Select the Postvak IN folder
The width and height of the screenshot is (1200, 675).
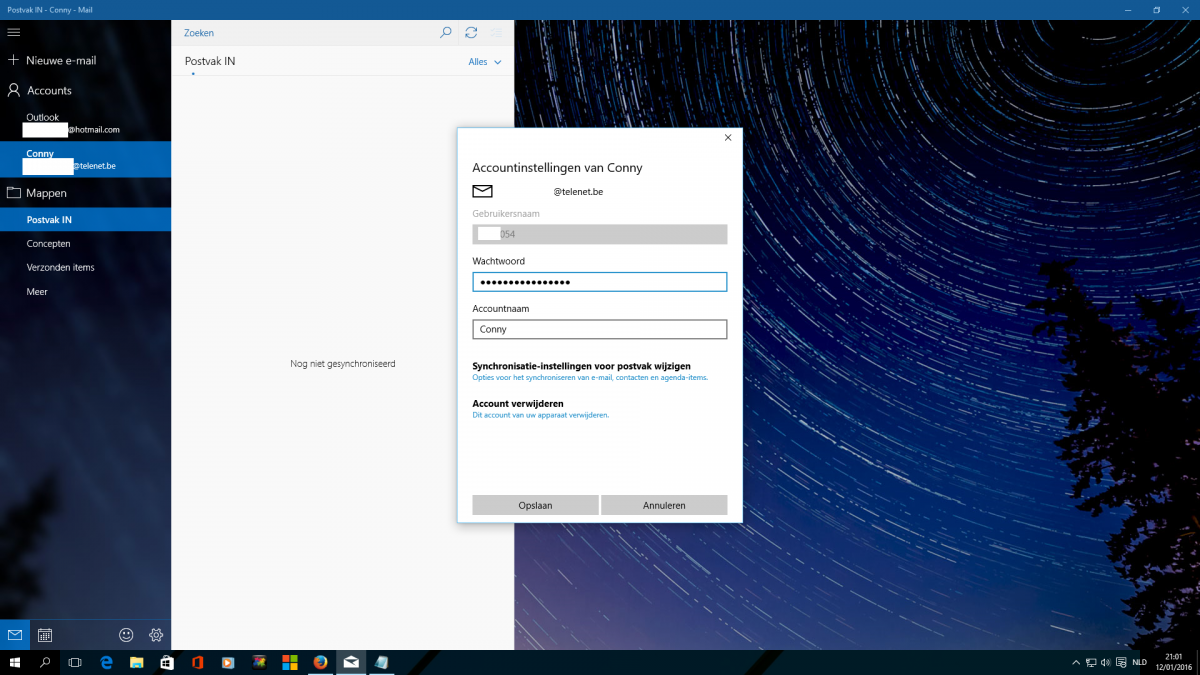click(85, 220)
